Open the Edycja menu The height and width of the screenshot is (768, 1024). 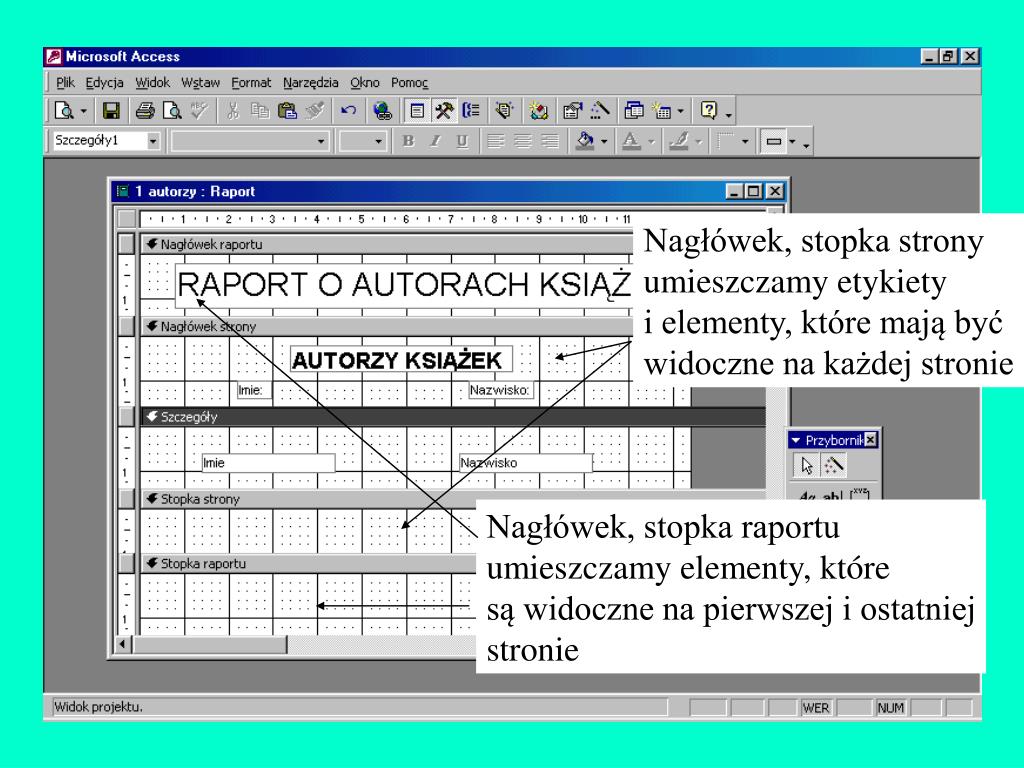coord(104,82)
